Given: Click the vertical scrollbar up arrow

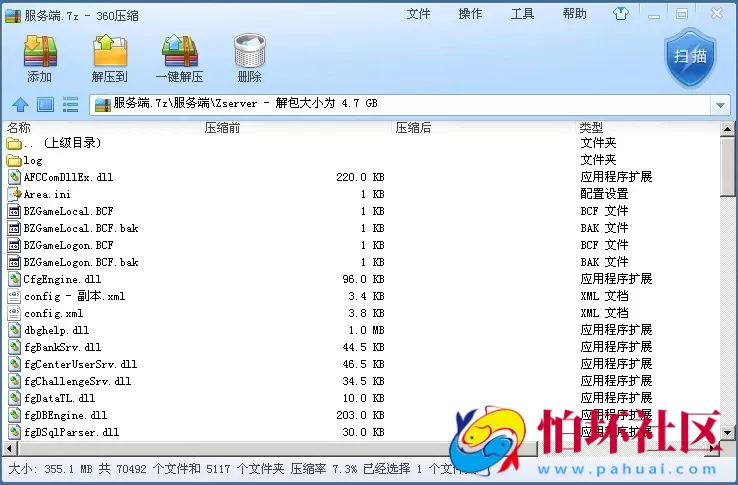Looking at the screenshot, I should (x=728, y=129).
